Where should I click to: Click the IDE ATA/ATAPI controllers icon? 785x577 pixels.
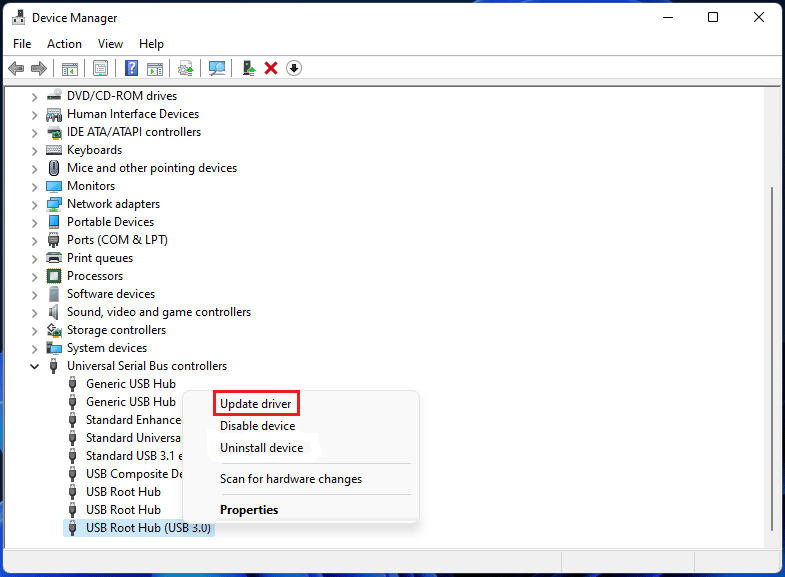pyautogui.click(x=54, y=132)
